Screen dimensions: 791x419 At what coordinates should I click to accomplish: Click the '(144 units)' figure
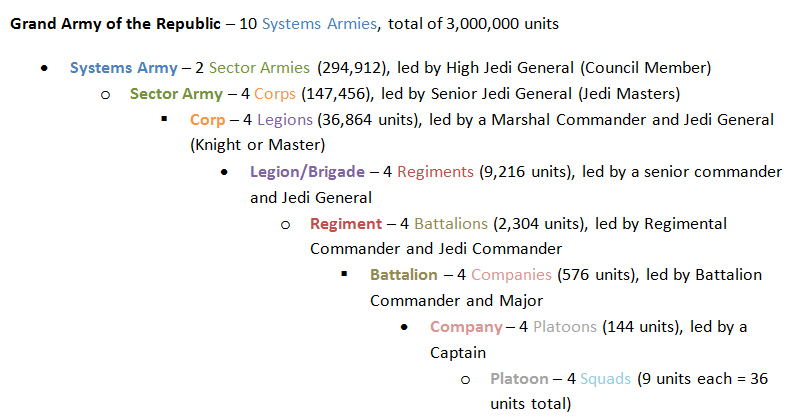tap(642, 327)
